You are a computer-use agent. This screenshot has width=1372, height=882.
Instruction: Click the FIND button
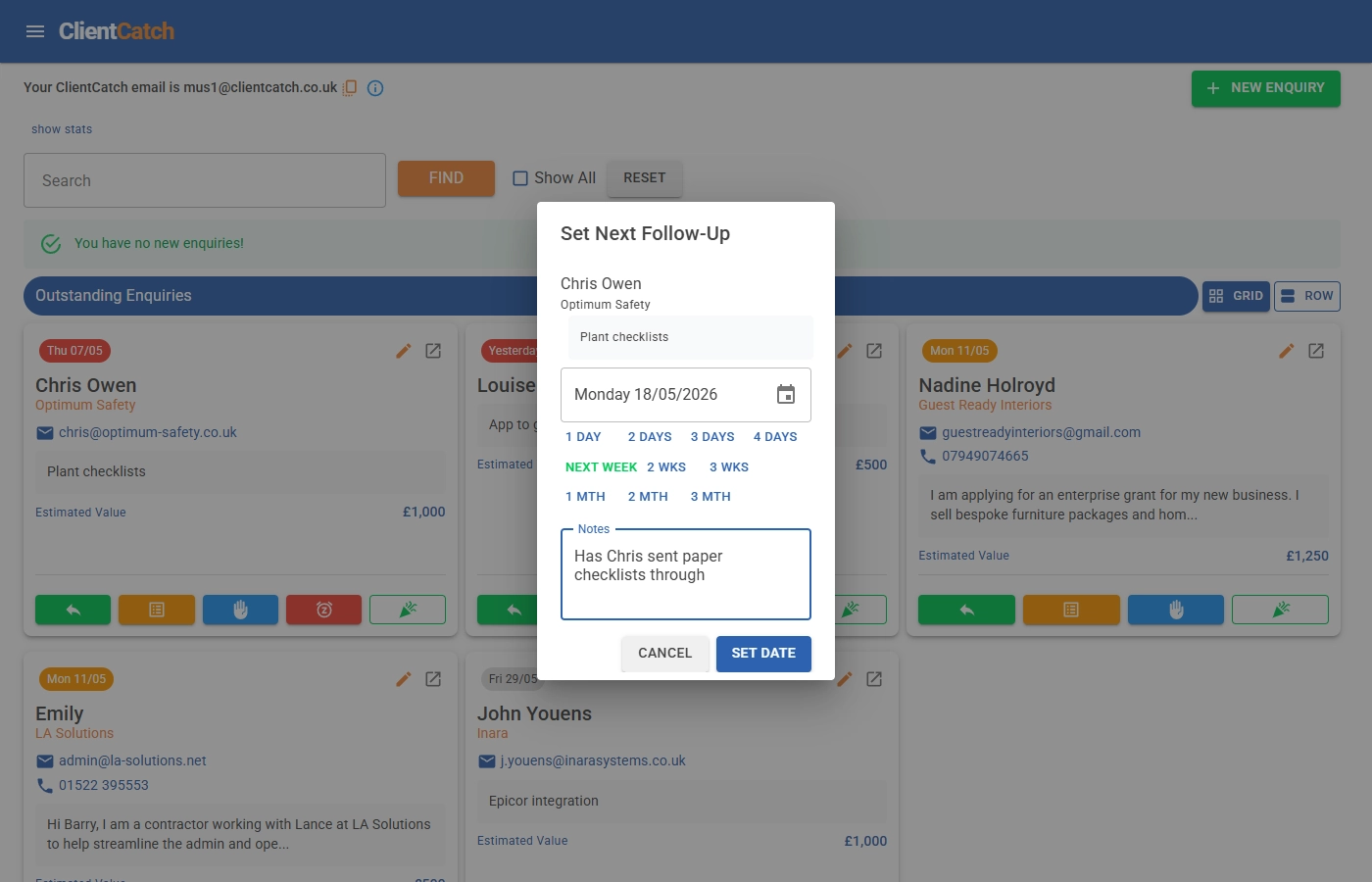point(446,178)
